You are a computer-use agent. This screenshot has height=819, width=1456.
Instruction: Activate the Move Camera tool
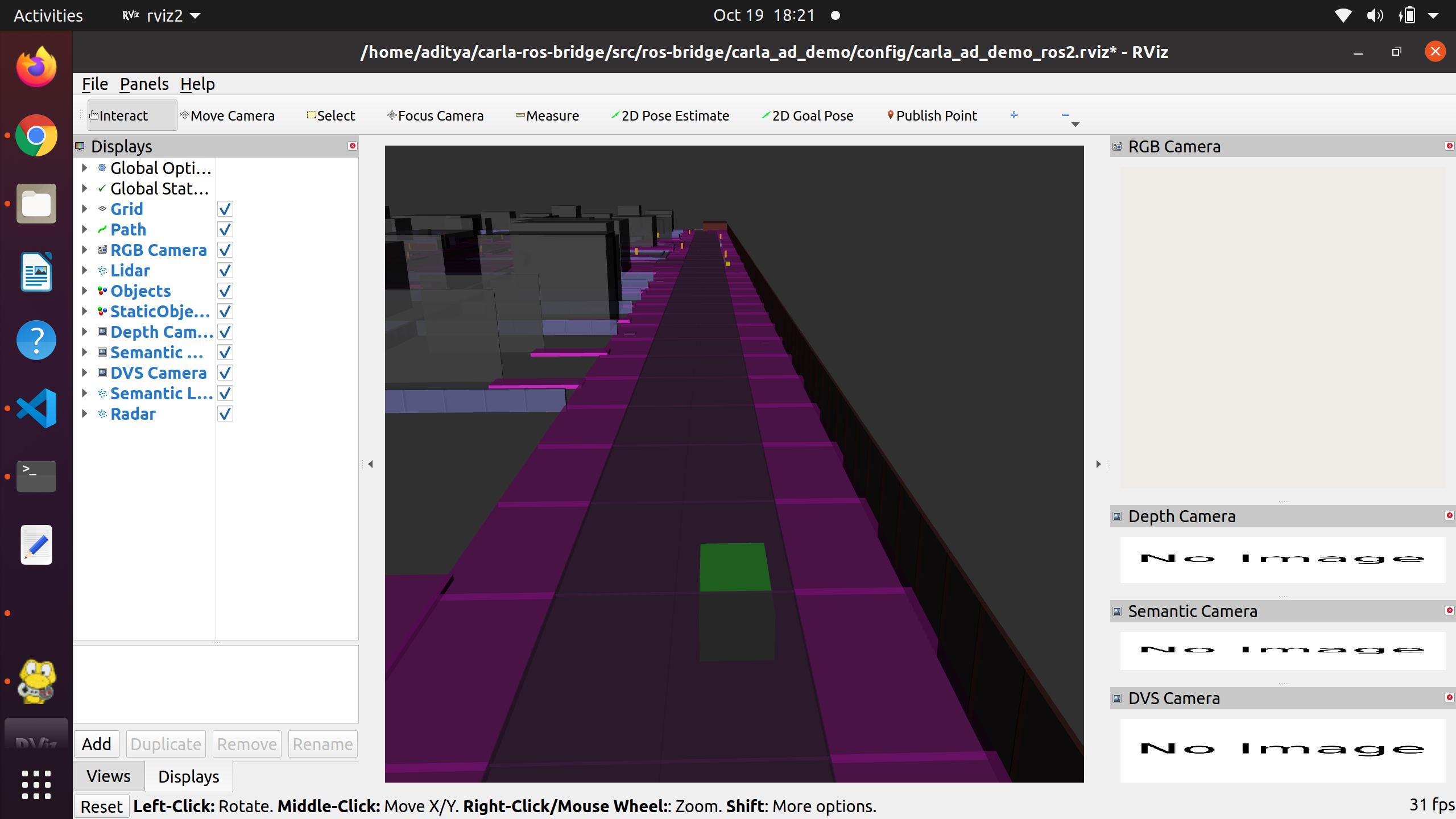(x=227, y=115)
